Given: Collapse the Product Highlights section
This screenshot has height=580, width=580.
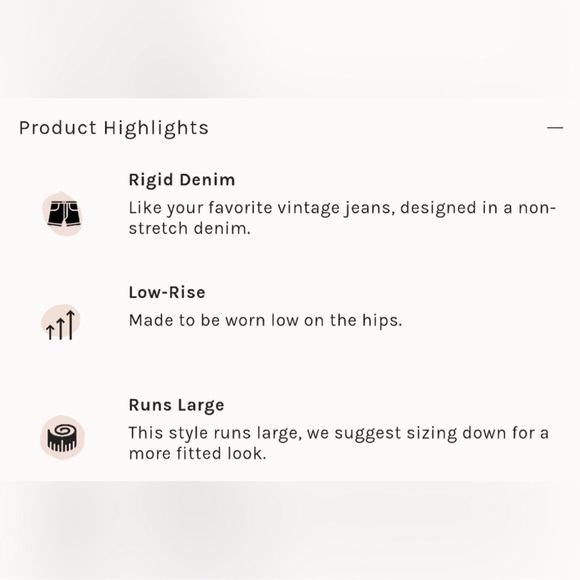Looking at the screenshot, I should point(555,128).
